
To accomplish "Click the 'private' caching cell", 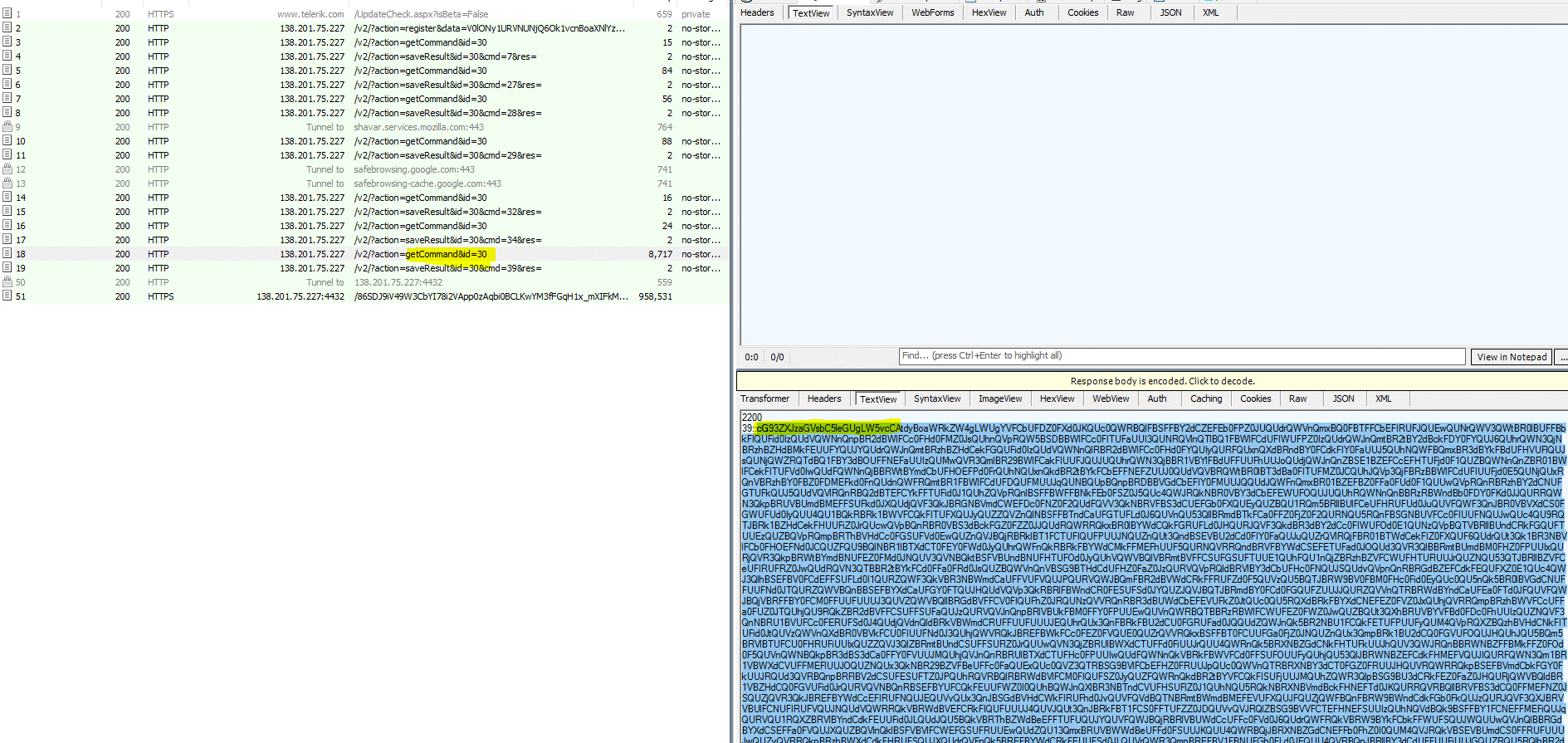I will coord(696,14).
